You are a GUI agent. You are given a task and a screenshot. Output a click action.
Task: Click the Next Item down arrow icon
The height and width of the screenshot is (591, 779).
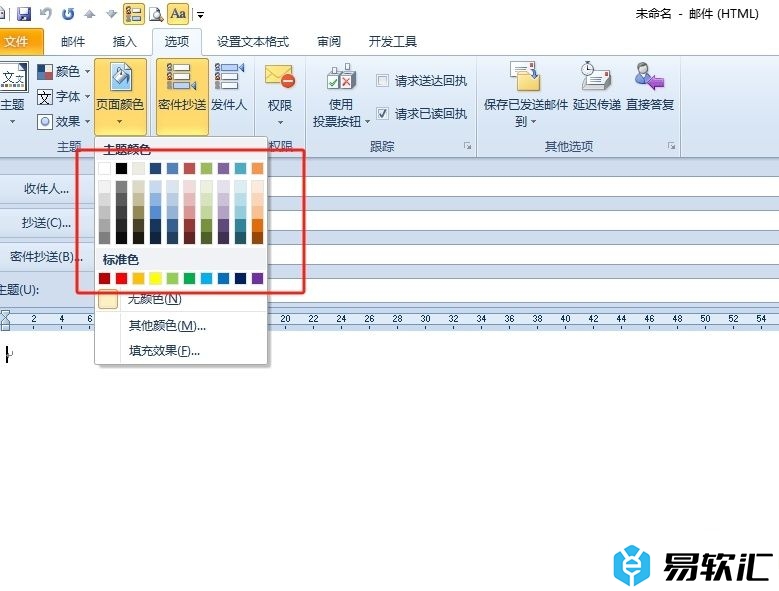click(111, 14)
